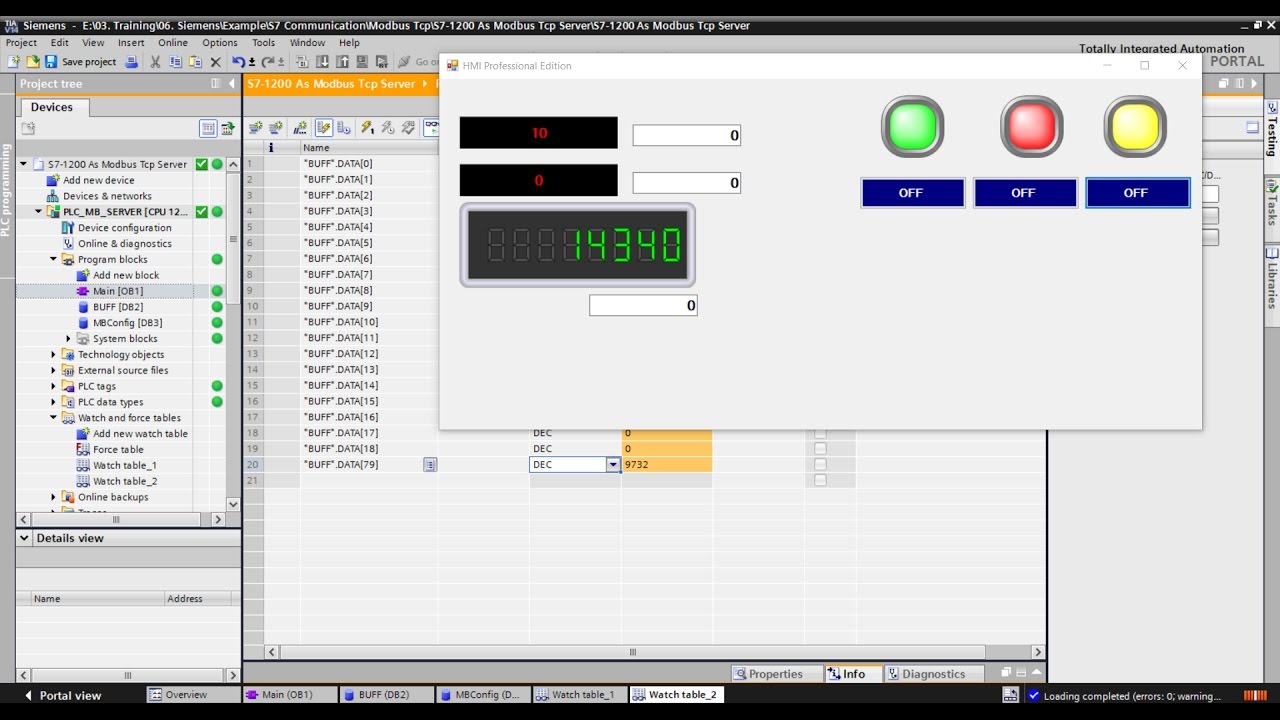Expand the PLC data types folder
This screenshot has height=720, width=1280.
(54, 402)
